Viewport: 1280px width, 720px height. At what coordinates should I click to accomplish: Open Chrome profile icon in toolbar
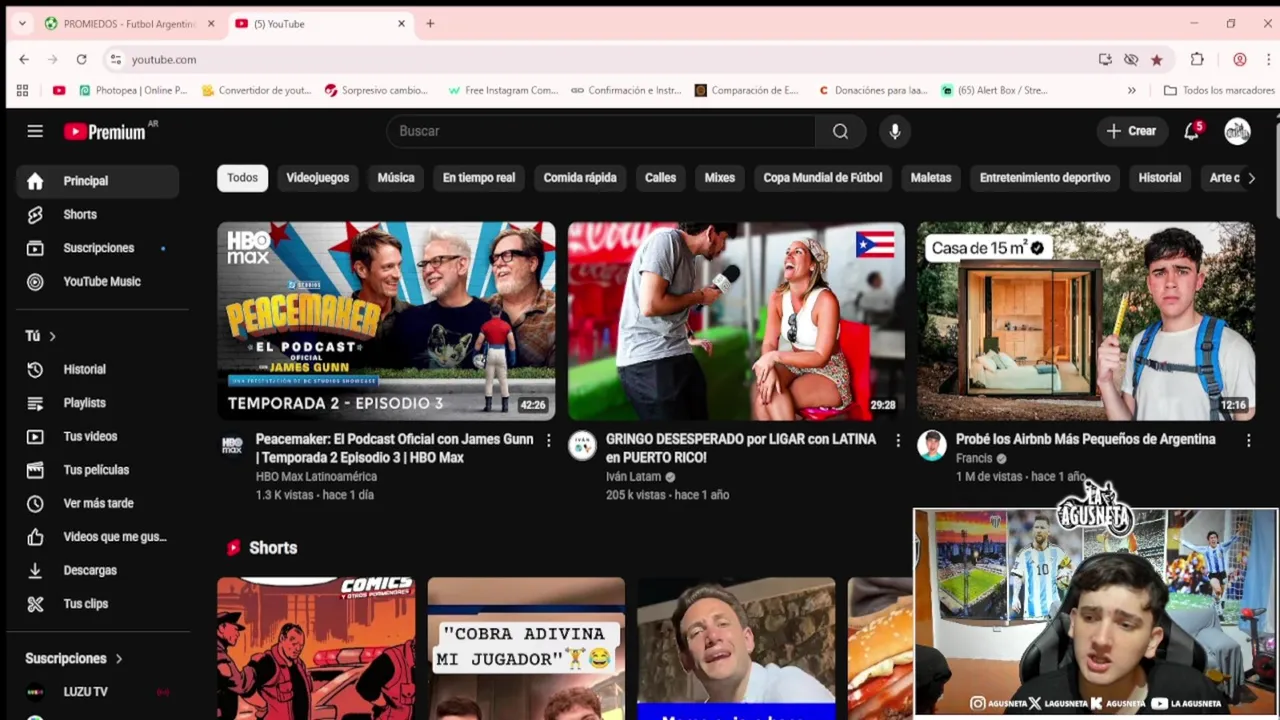[x=1240, y=59]
